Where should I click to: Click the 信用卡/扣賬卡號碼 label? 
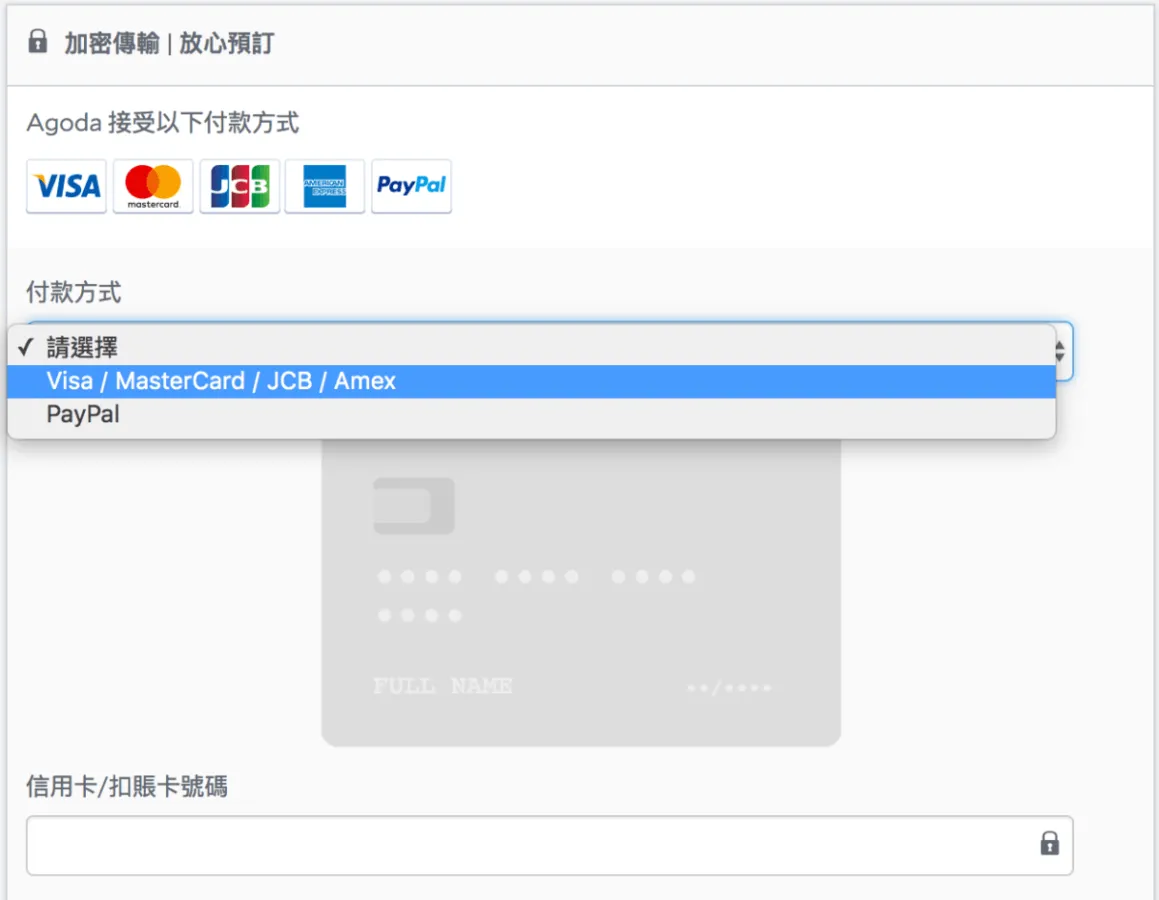(x=127, y=786)
